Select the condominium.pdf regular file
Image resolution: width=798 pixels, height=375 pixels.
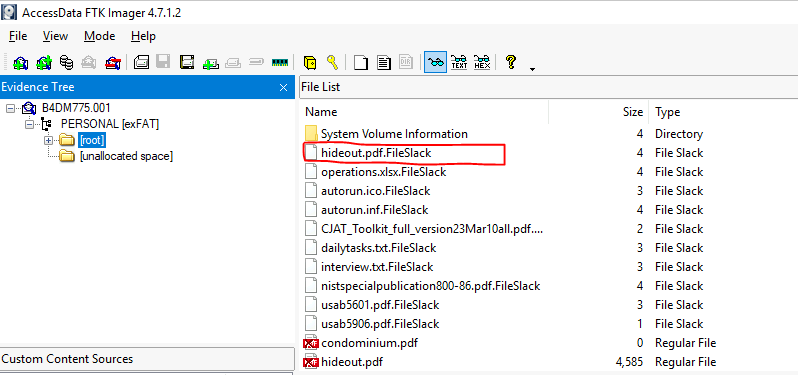tap(369, 343)
